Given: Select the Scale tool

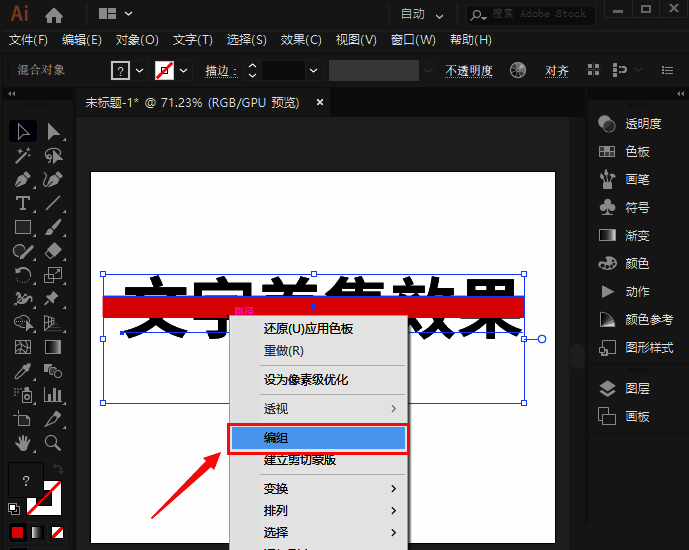Looking at the screenshot, I should coord(53,275).
